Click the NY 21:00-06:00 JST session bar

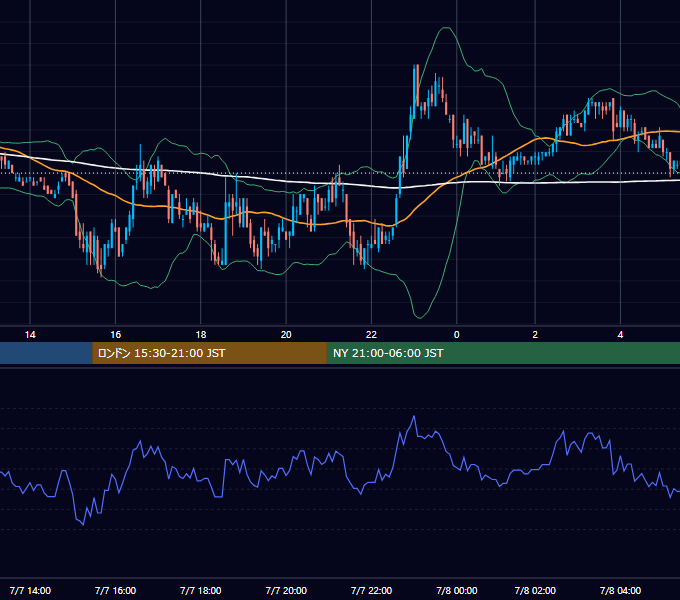tap(503, 353)
